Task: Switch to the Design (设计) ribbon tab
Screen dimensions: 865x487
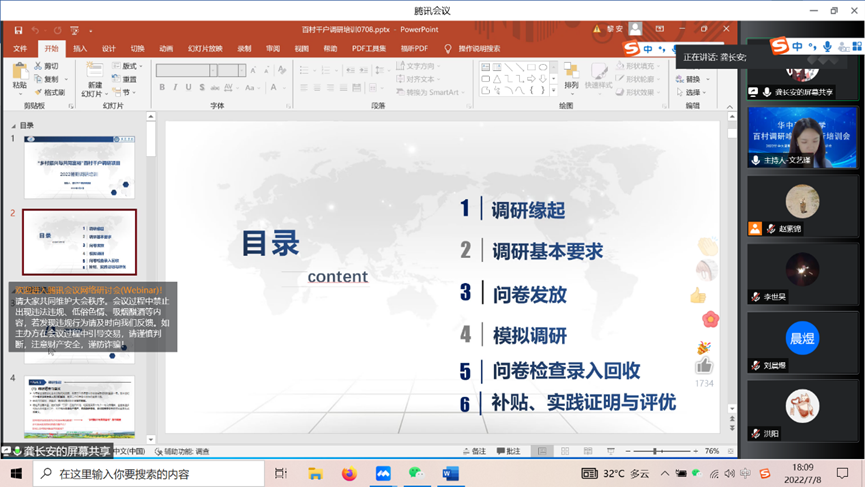Action: click(108, 48)
